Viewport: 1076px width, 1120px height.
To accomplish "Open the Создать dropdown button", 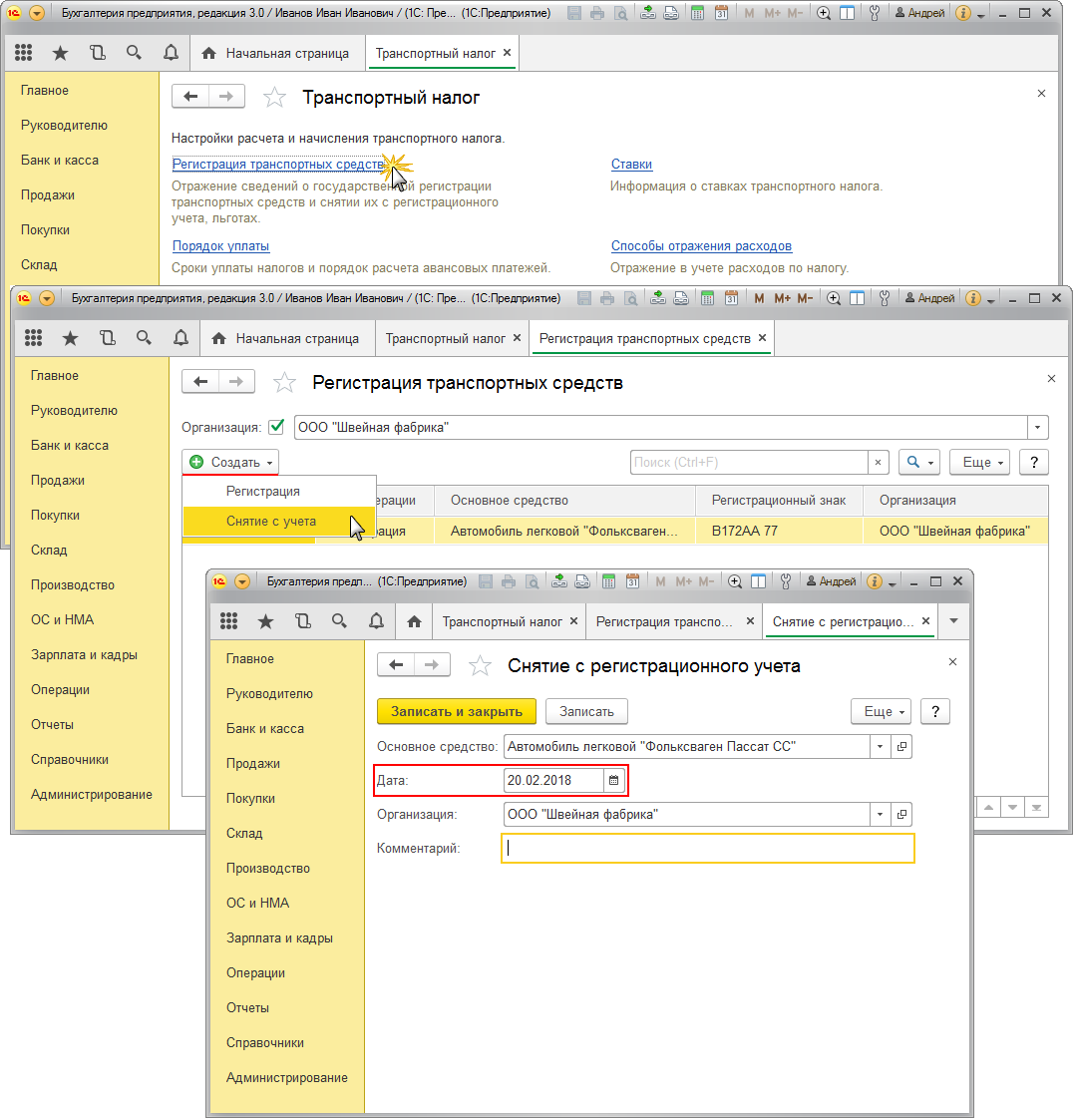I will click(x=230, y=462).
